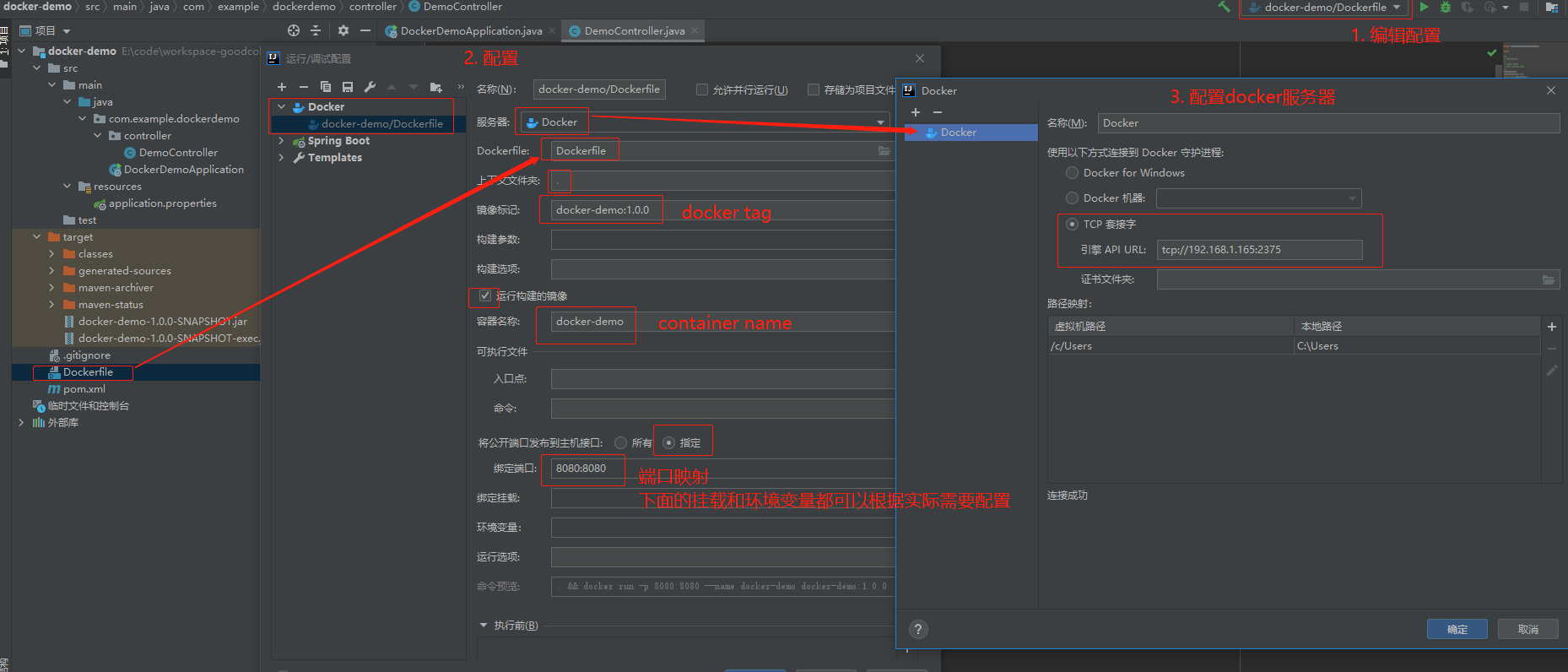This screenshot has width=1568, height=672.
Task: Expand the external libraries node
Action: pyautogui.click(x=21, y=423)
